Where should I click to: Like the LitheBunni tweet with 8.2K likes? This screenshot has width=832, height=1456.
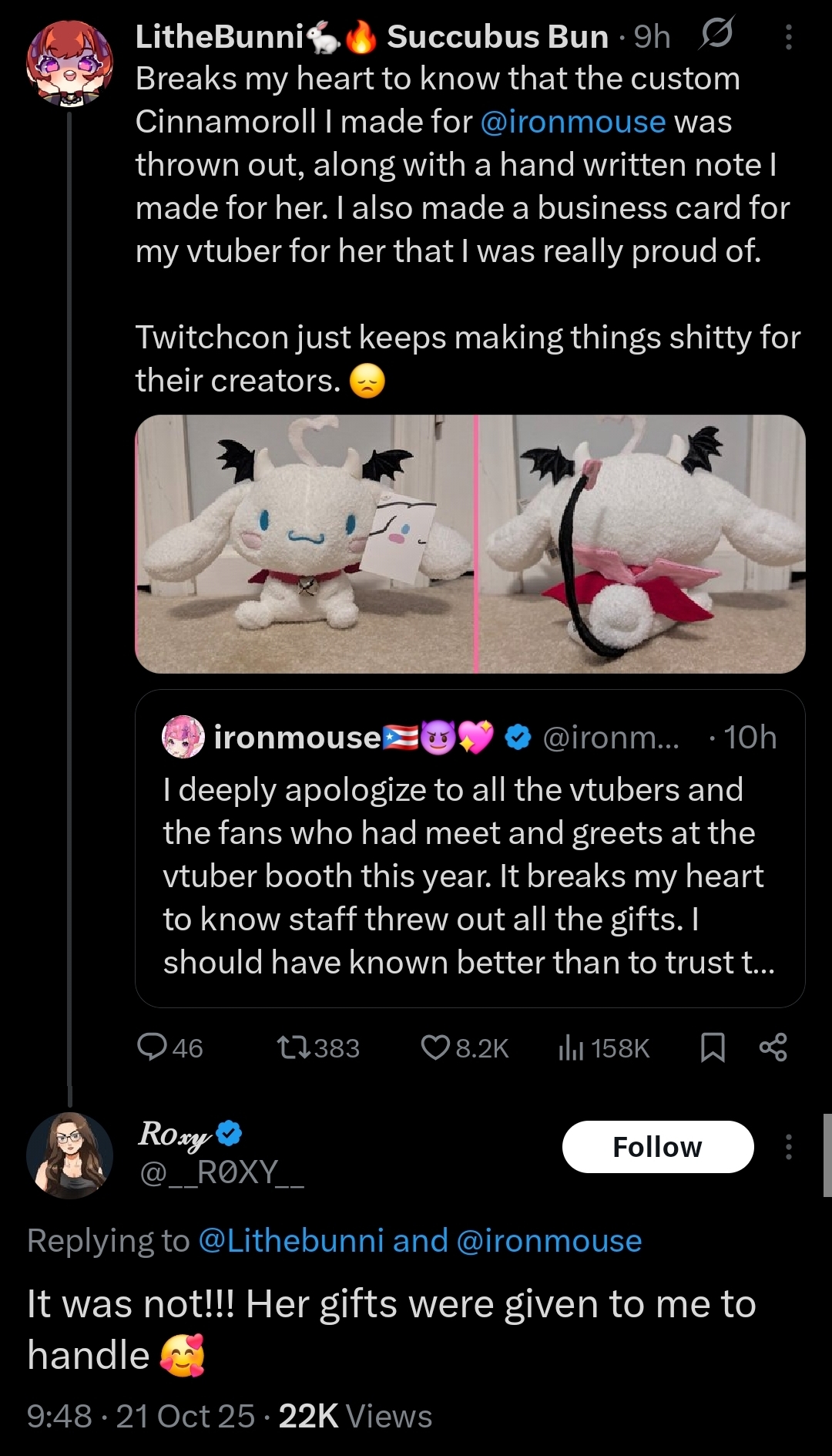(435, 1047)
